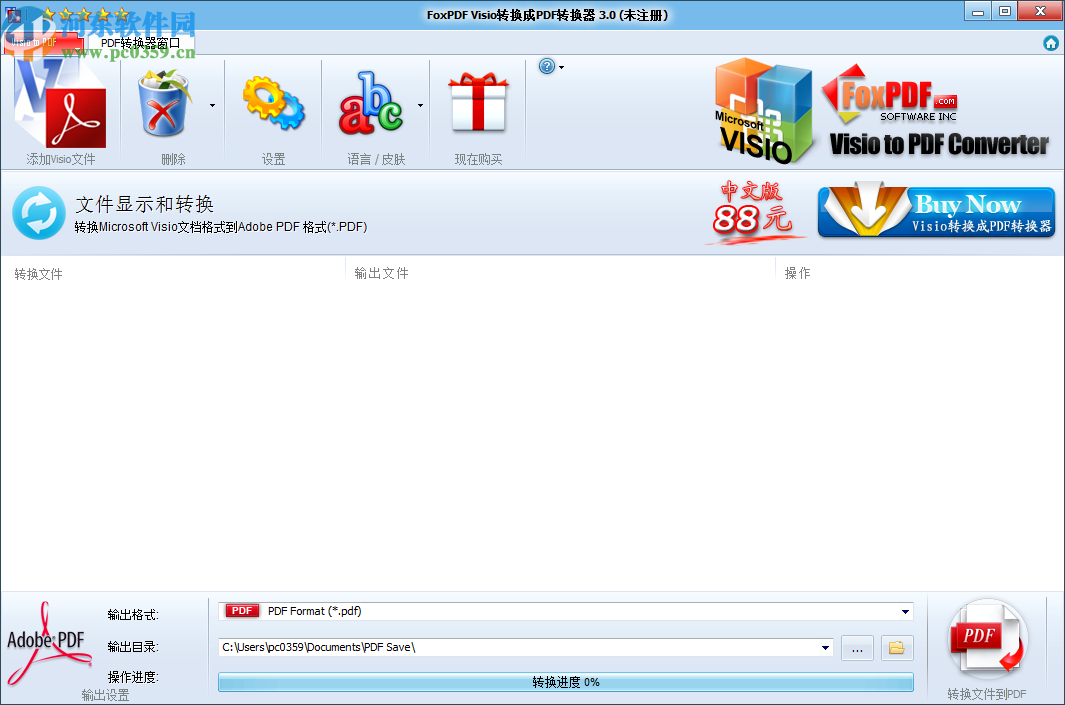Screen dimensions: 1065x705
Task: Click the blue refresh icon beside 文件显示和转换
Action: [x=38, y=213]
